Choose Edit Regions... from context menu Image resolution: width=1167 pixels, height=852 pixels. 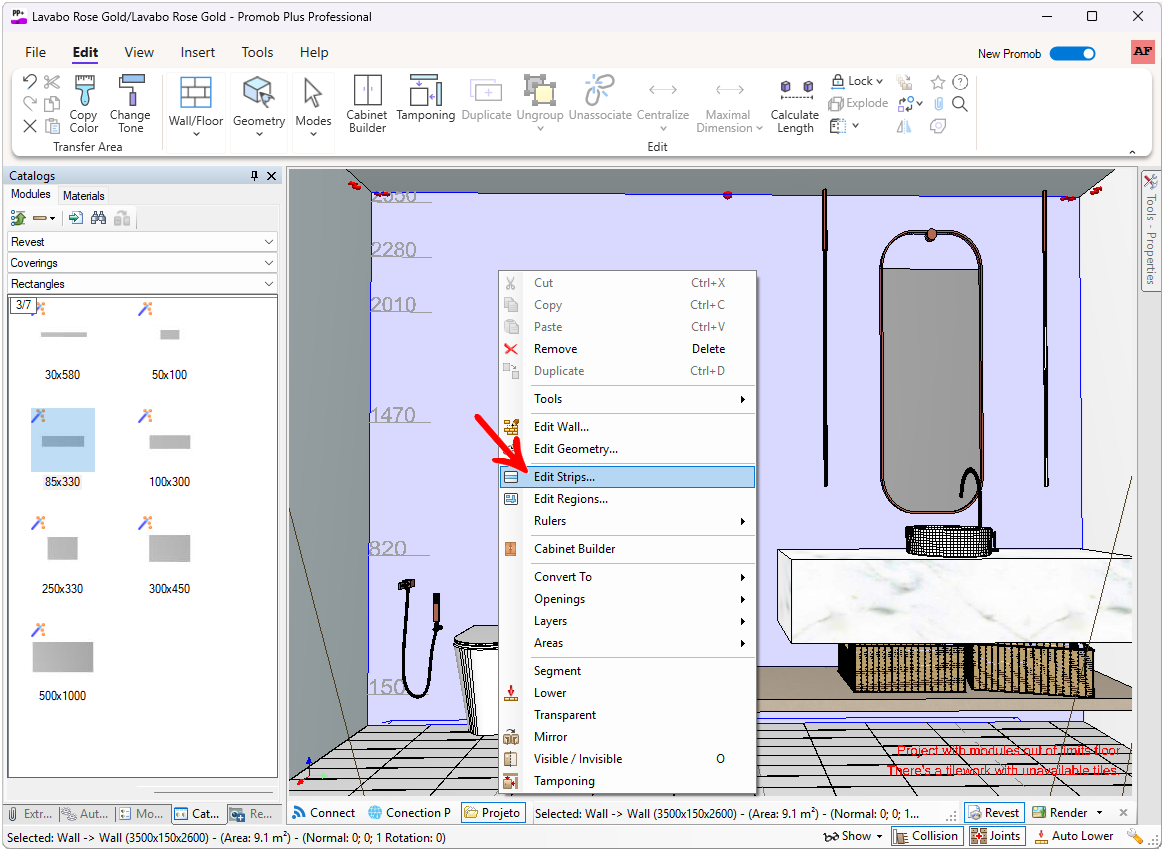pos(627,499)
